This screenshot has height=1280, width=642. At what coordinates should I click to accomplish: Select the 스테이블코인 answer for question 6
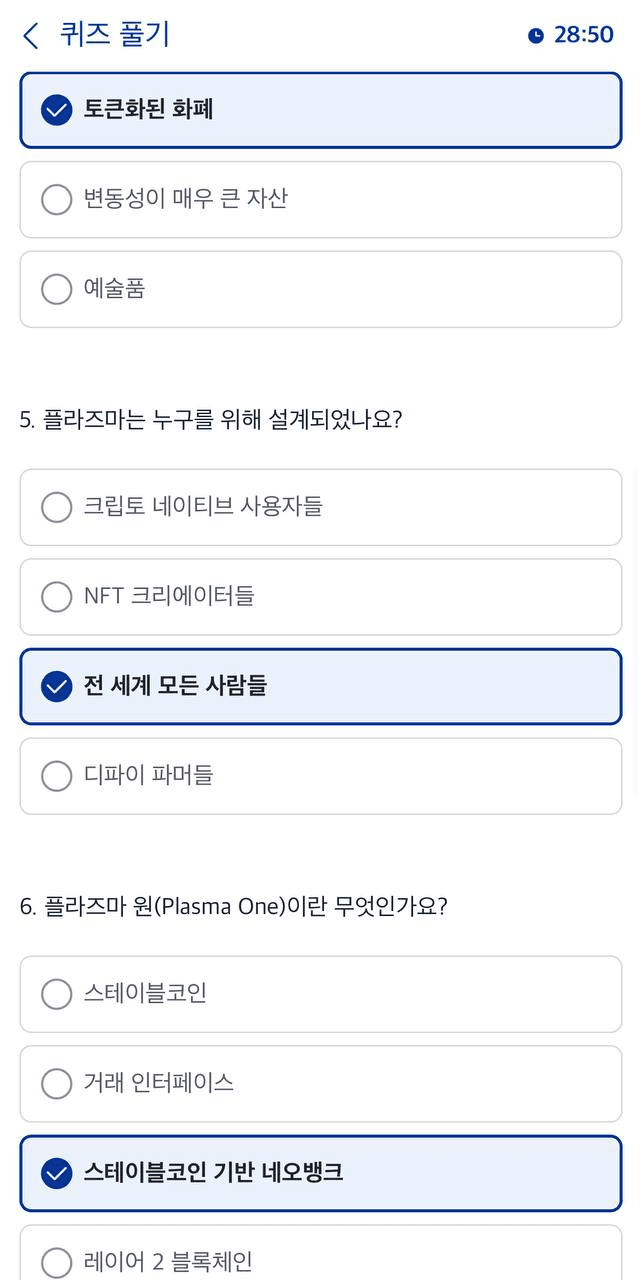[x=321, y=994]
